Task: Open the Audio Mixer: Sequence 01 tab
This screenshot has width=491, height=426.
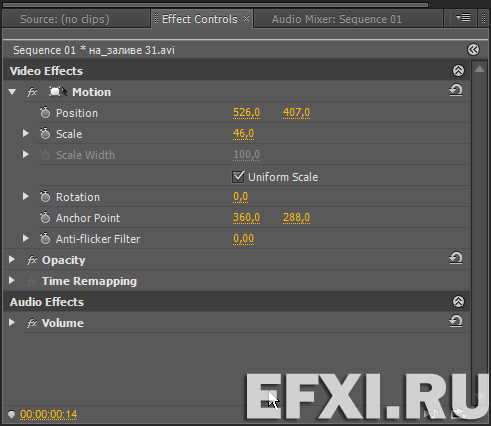Action: coord(337,19)
